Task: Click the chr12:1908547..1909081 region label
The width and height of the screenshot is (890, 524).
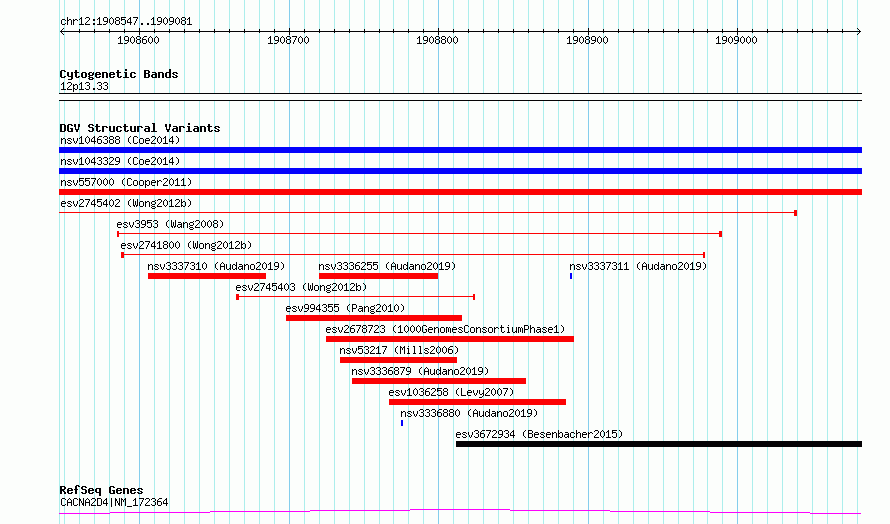Action: [x=126, y=22]
